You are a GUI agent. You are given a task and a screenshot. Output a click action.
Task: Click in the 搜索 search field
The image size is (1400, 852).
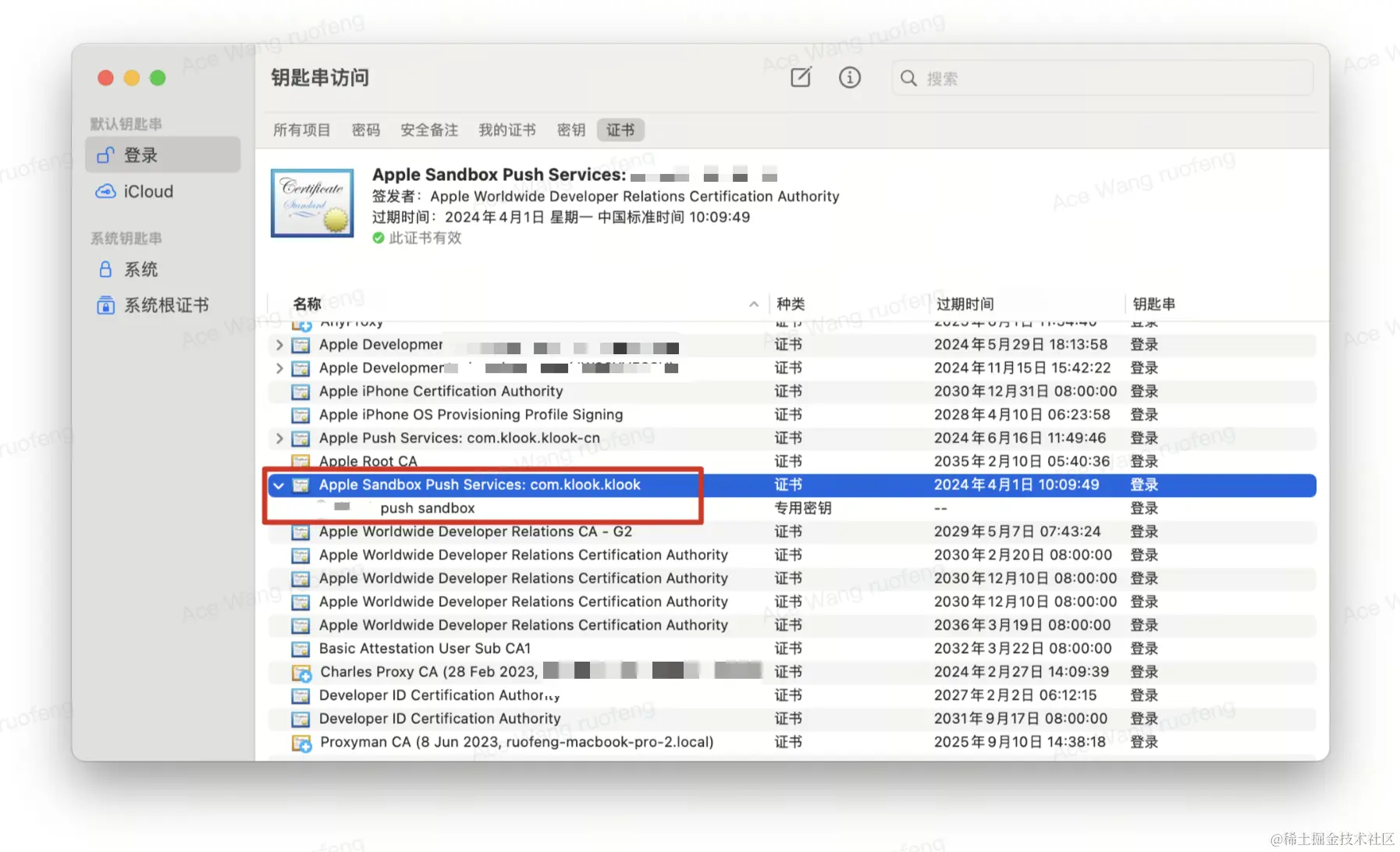[x=1102, y=78]
